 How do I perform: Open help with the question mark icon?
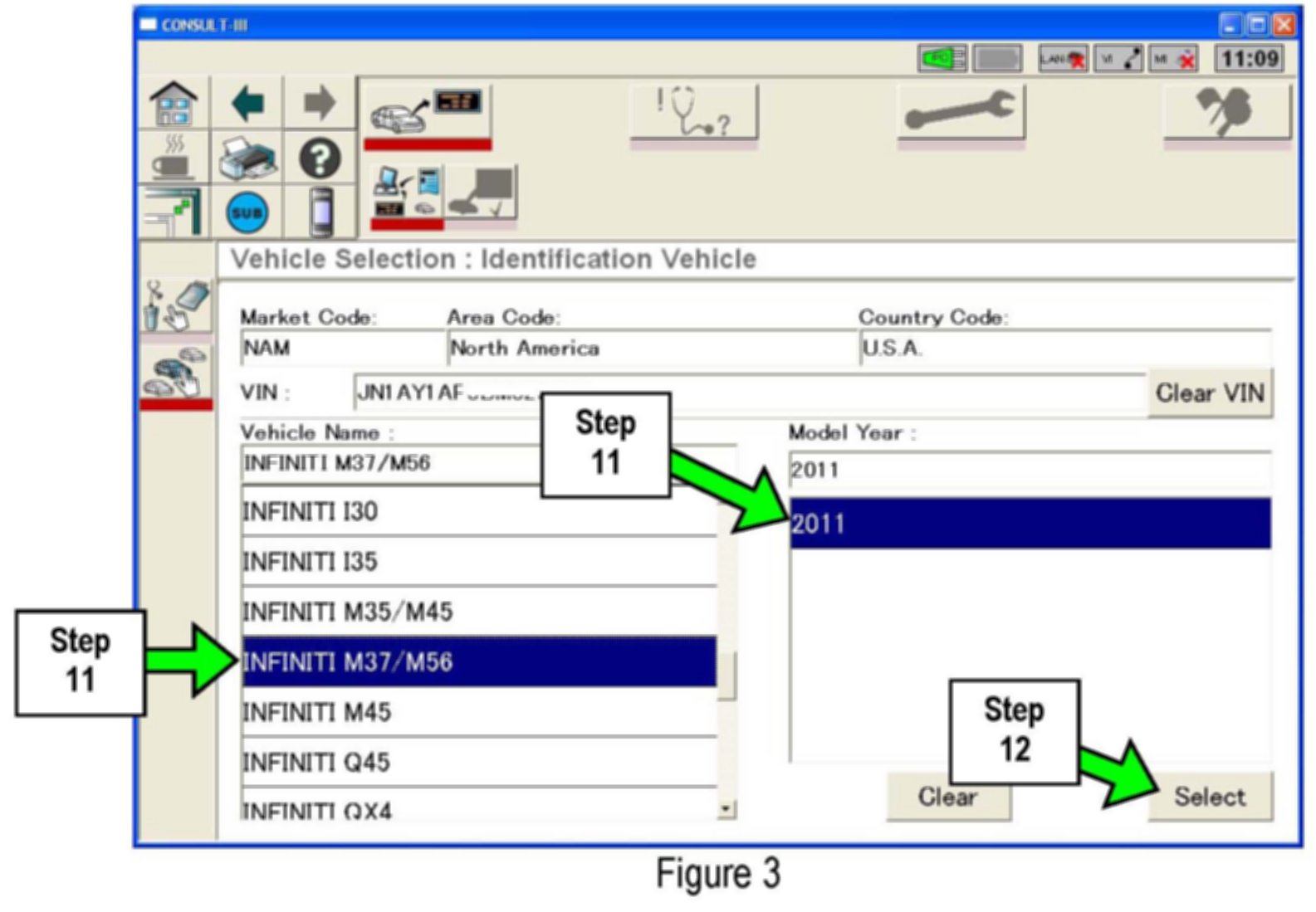(x=320, y=159)
